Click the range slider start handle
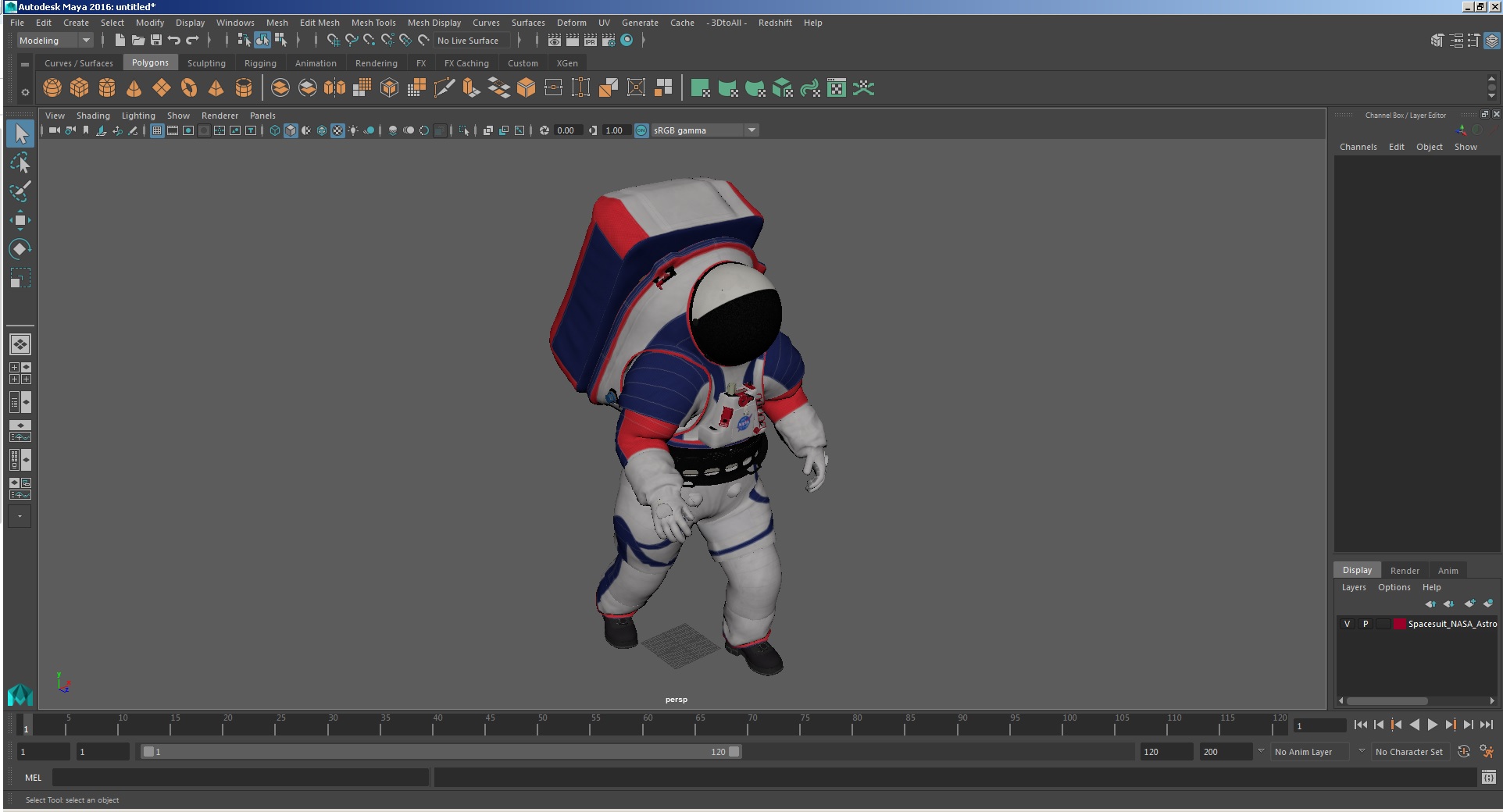Viewport: 1503px width, 812px height. point(148,752)
